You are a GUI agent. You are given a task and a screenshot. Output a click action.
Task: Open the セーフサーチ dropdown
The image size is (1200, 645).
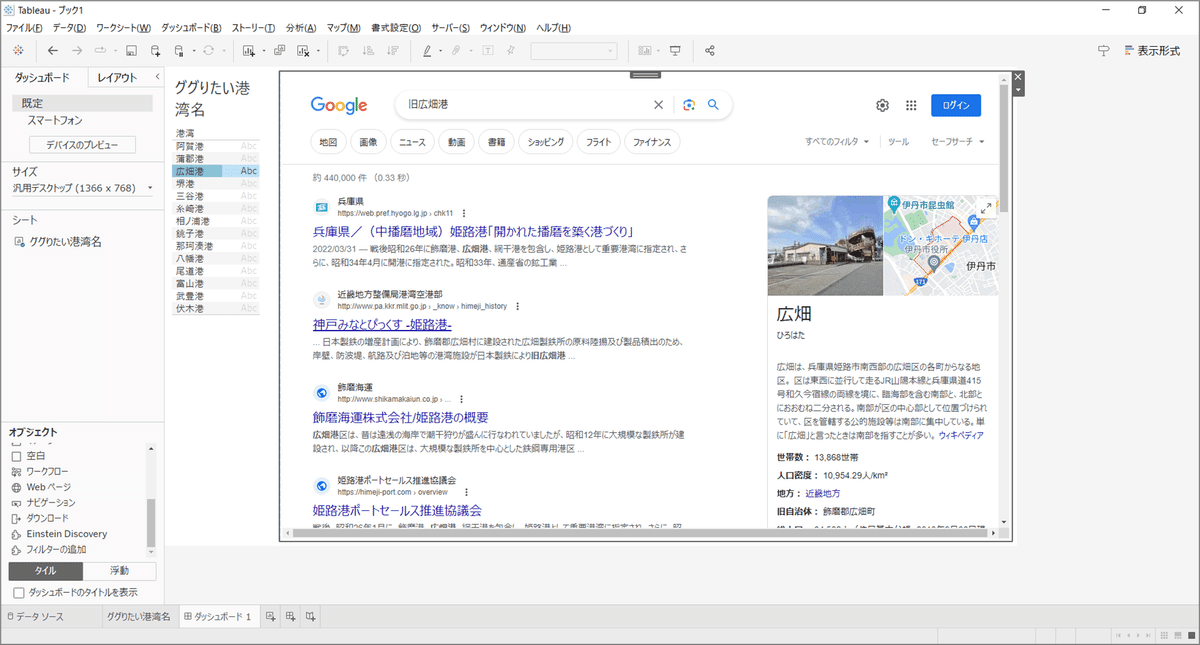(x=958, y=142)
